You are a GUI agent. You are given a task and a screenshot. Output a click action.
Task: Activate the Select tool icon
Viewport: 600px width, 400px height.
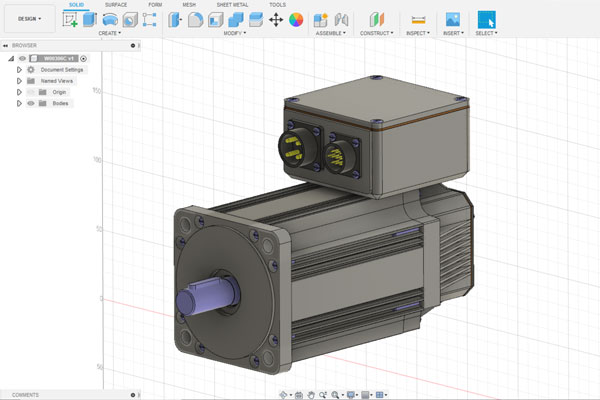point(486,20)
